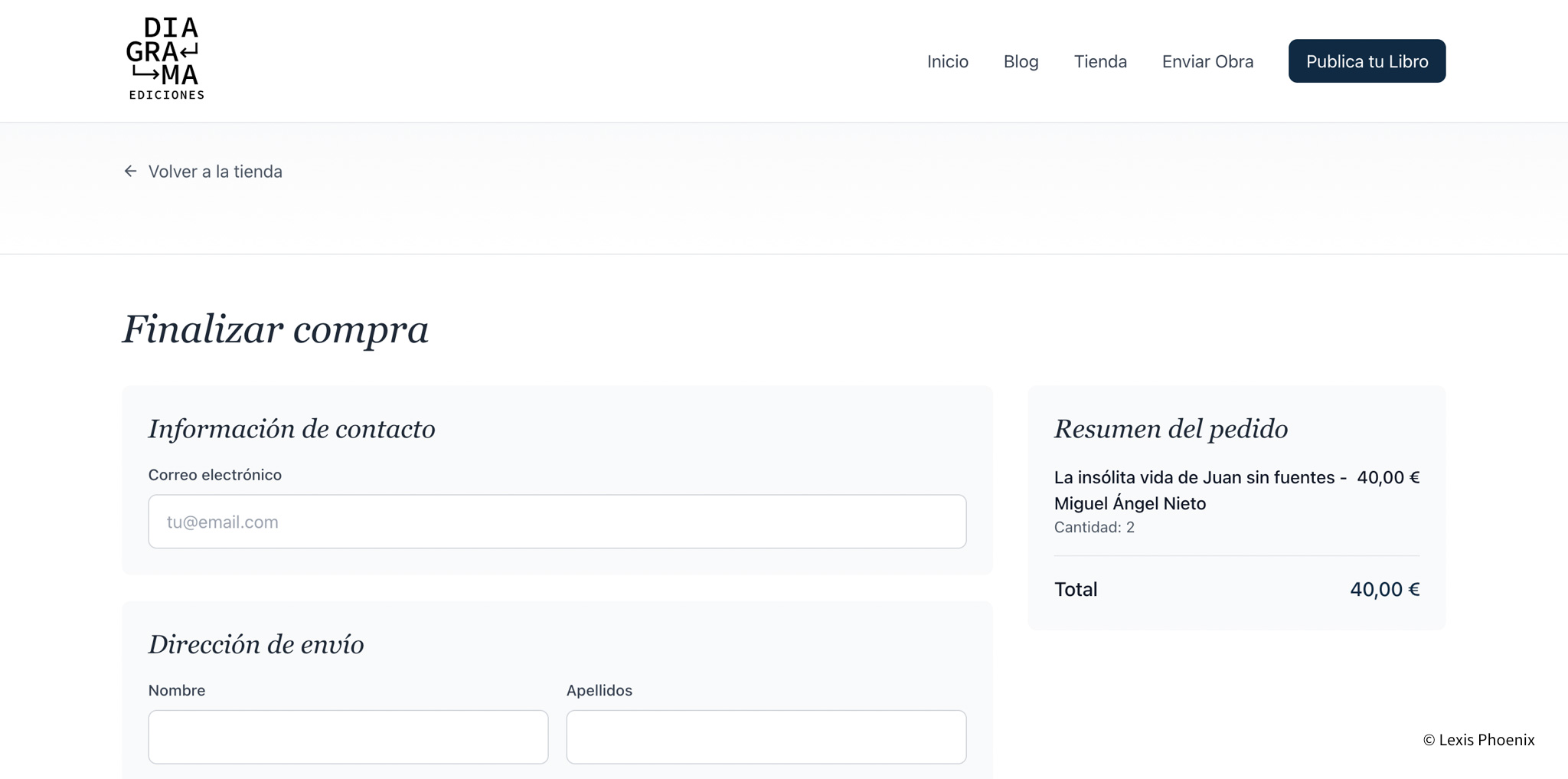
Task: Click the Diagrama Ediciones logo
Action: coord(165,59)
